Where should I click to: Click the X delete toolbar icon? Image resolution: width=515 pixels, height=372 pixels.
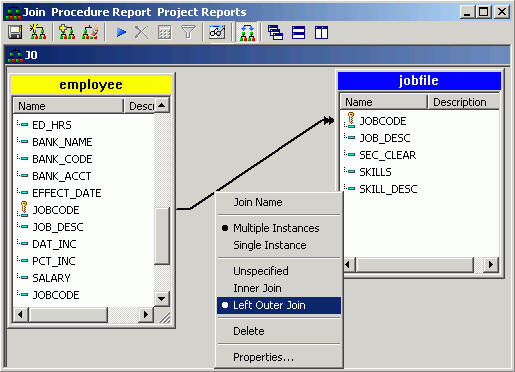point(141,32)
